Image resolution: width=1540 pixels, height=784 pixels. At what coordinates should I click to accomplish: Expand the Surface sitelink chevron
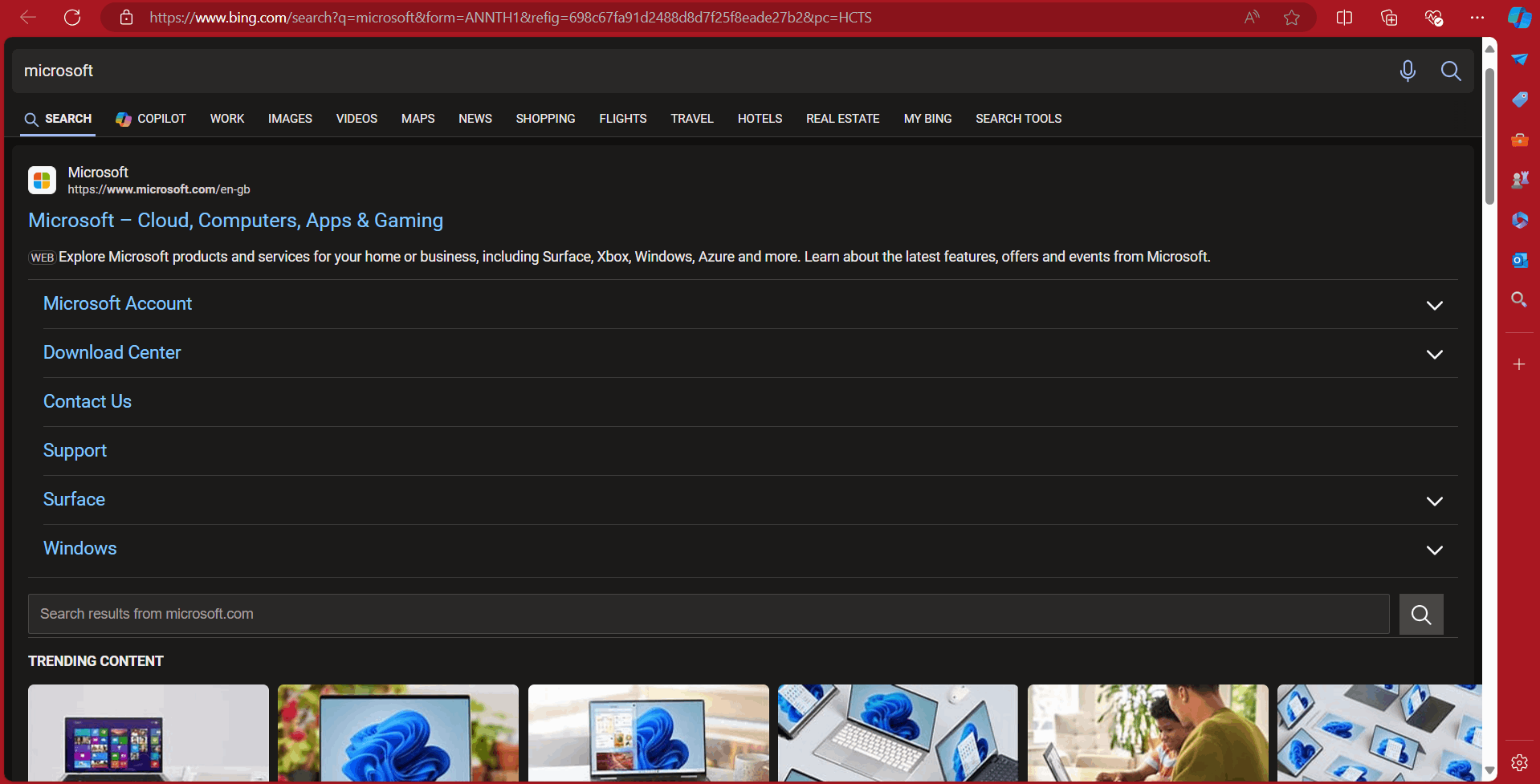click(1435, 501)
